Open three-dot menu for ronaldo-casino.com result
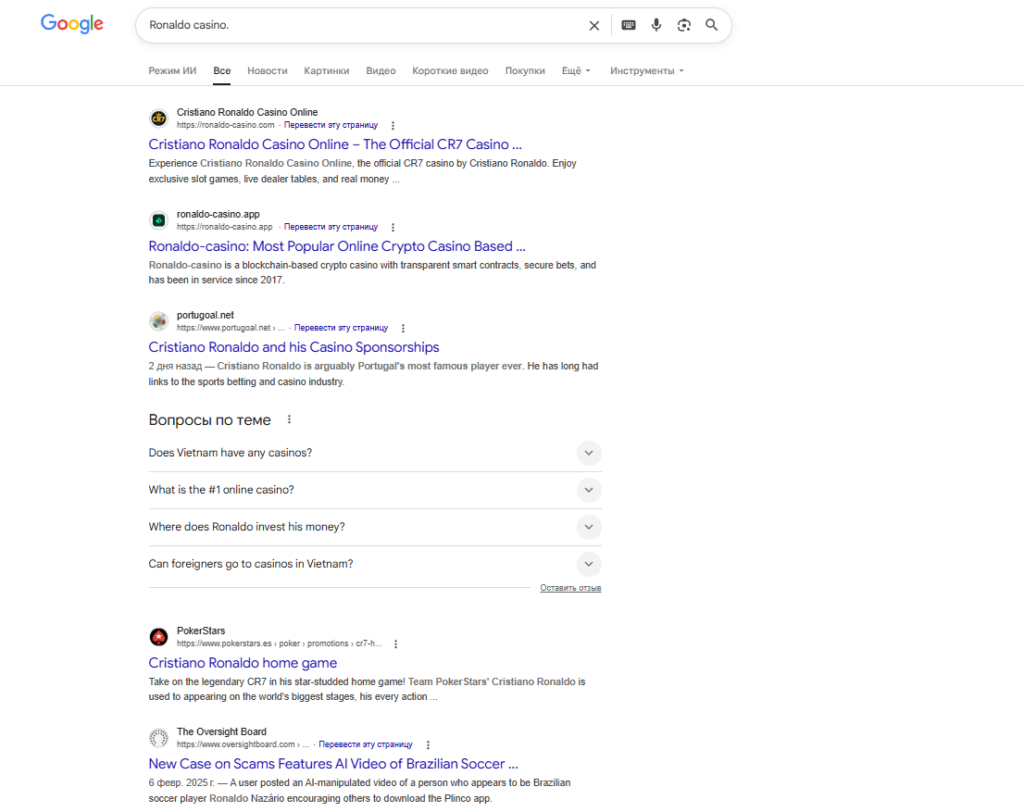Image resolution: width=1024 pixels, height=812 pixels. click(x=392, y=125)
